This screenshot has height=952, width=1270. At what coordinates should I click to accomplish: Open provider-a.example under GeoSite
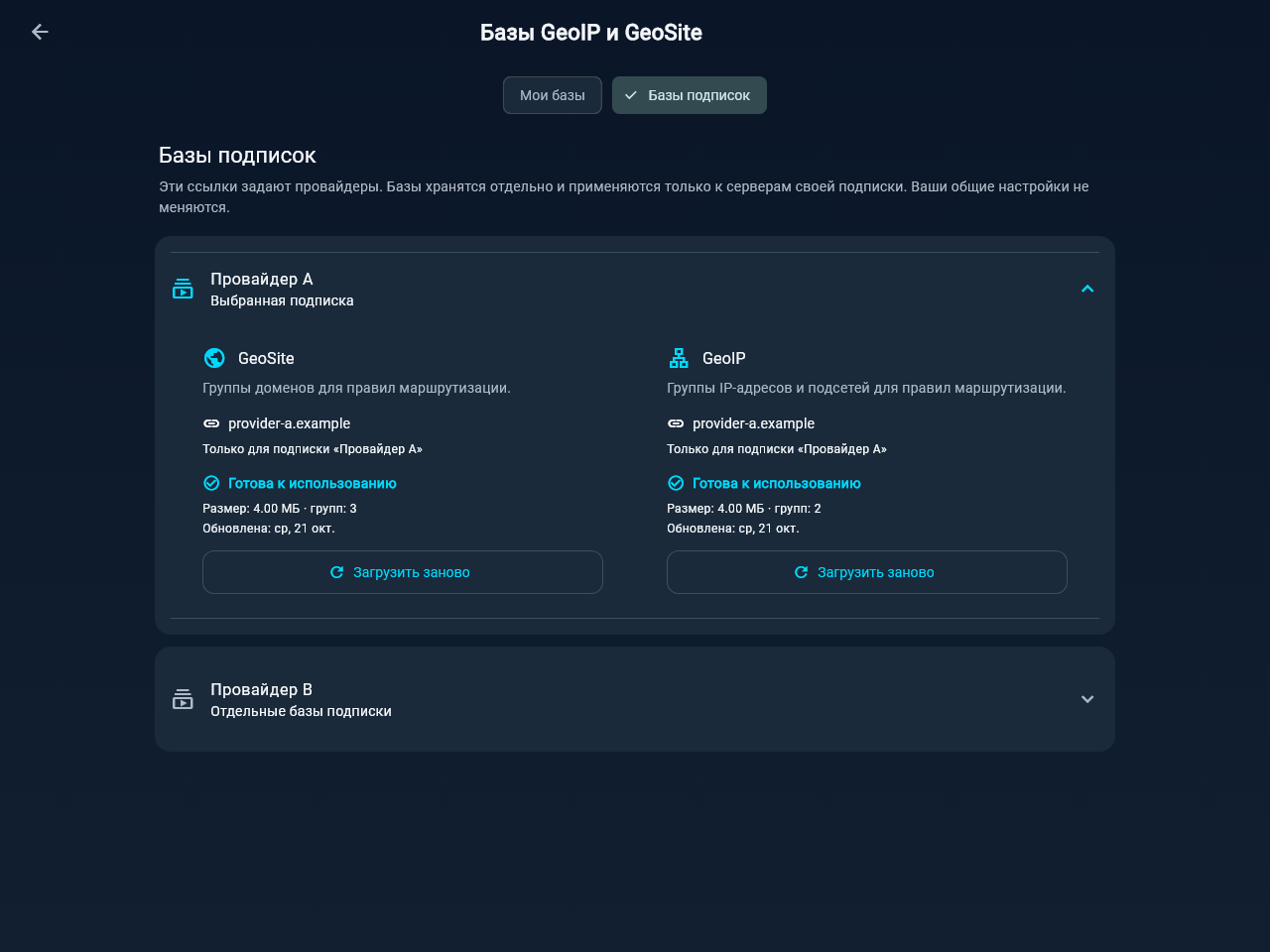(x=289, y=423)
